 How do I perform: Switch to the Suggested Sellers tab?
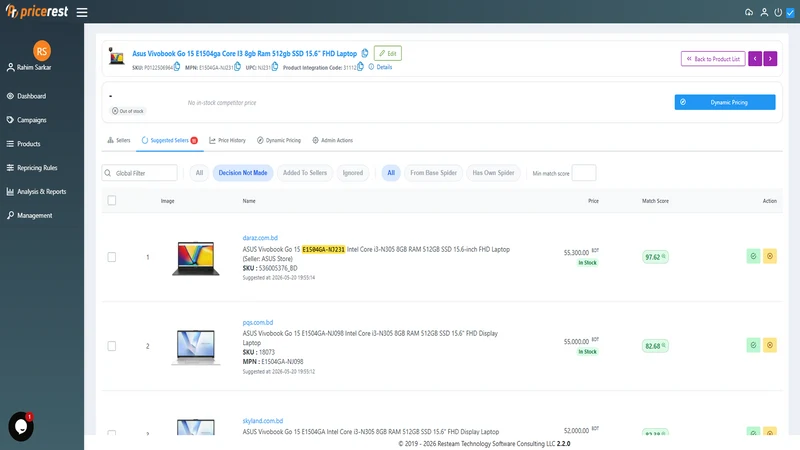coord(170,140)
